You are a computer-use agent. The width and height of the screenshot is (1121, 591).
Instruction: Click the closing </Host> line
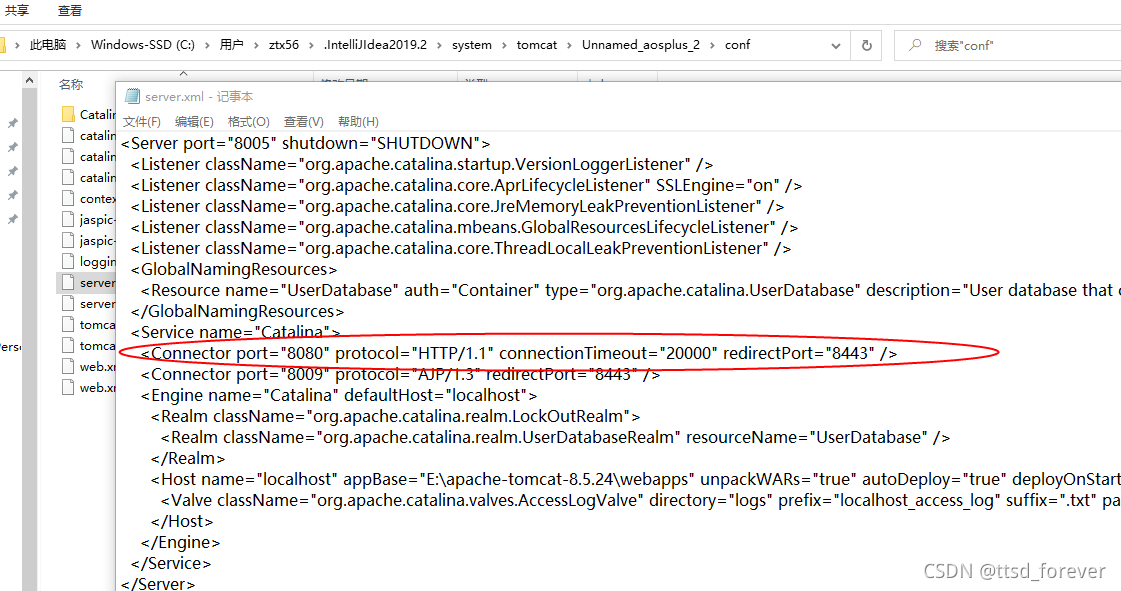[x=182, y=521]
